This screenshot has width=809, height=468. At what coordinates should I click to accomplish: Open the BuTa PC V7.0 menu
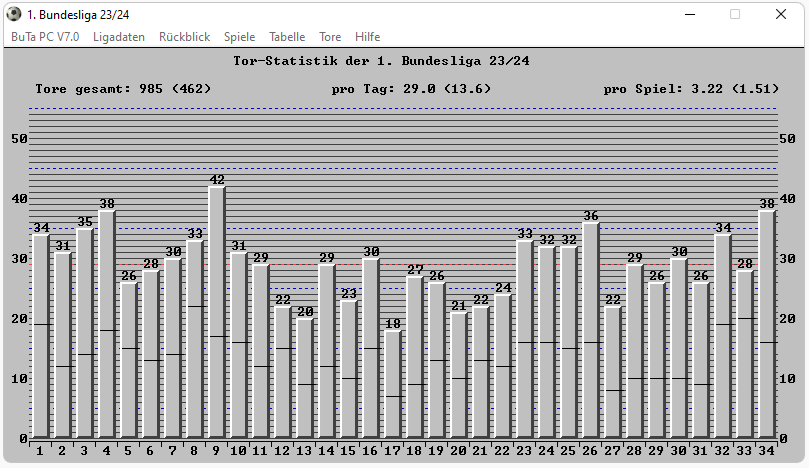pyautogui.click(x=45, y=37)
